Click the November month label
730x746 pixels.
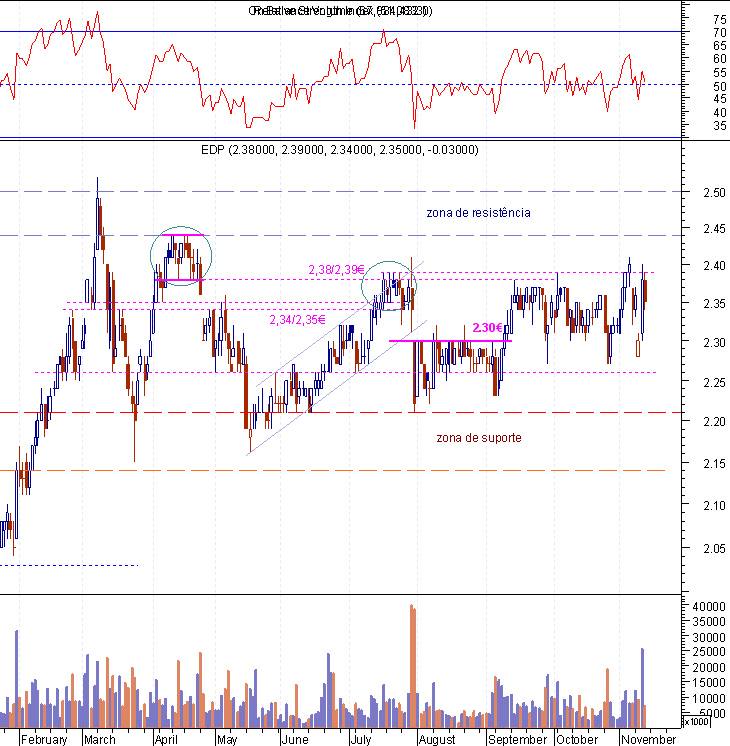(648, 739)
